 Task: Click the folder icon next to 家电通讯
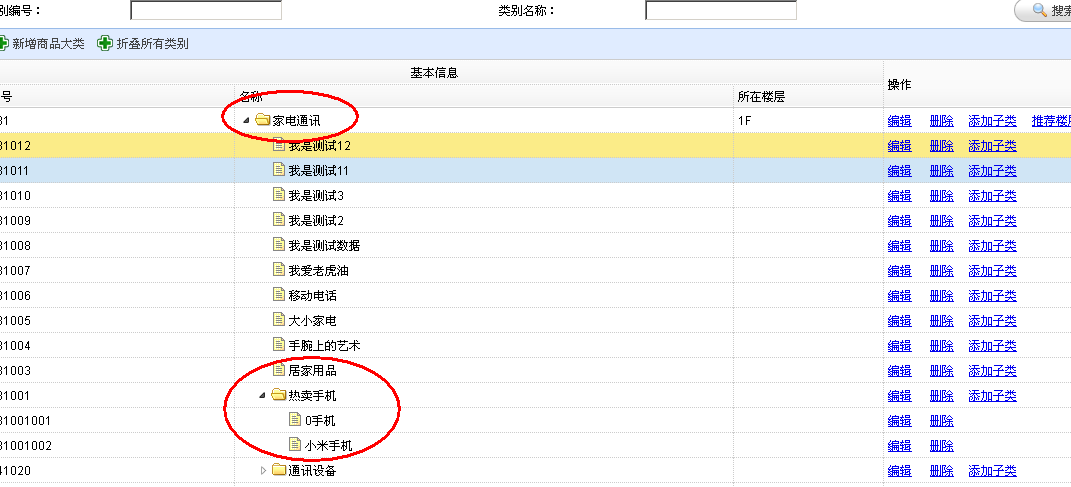262,121
